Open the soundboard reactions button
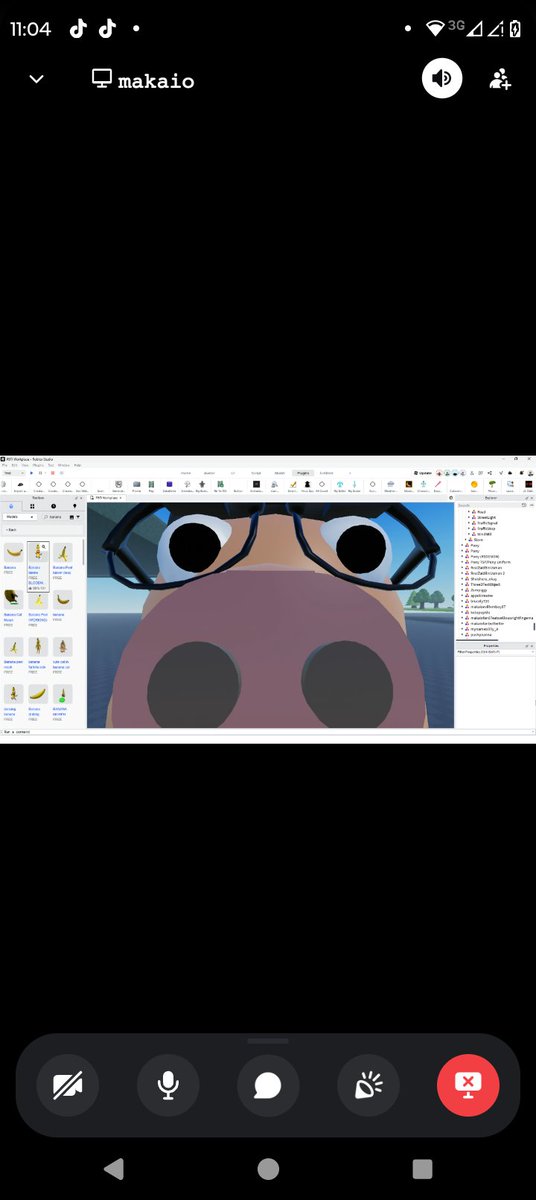This screenshot has width=536, height=1200. [368, 1084]
